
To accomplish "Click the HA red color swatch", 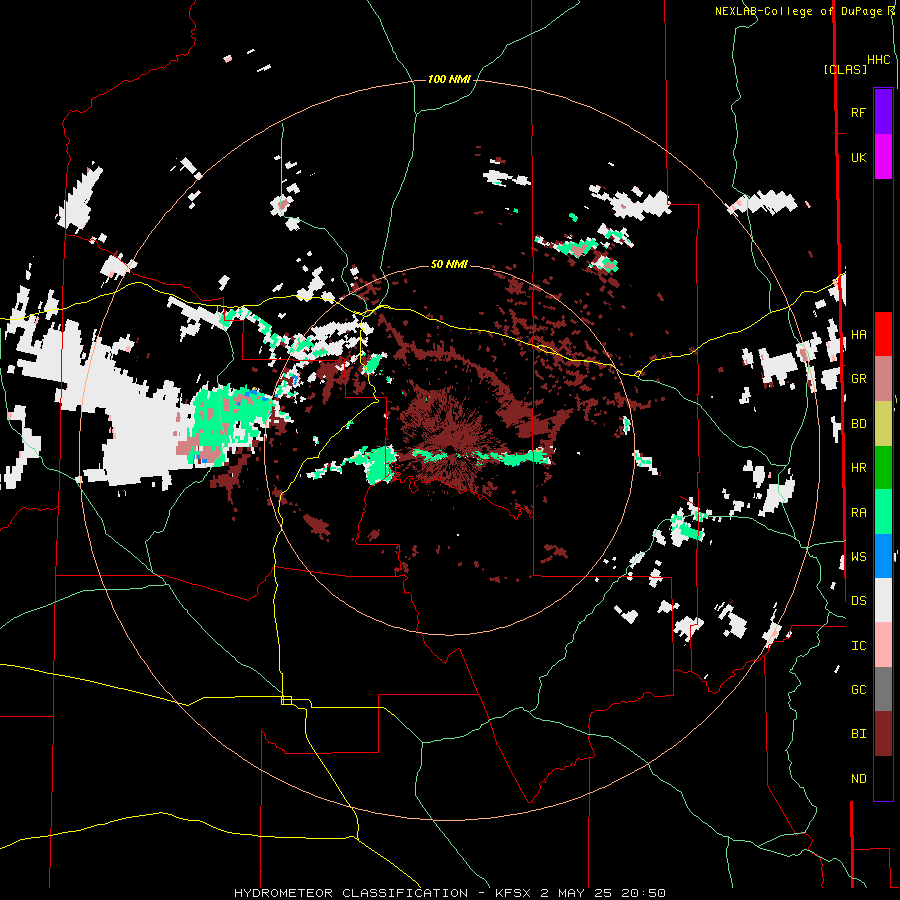I will (x=883, y=334).
